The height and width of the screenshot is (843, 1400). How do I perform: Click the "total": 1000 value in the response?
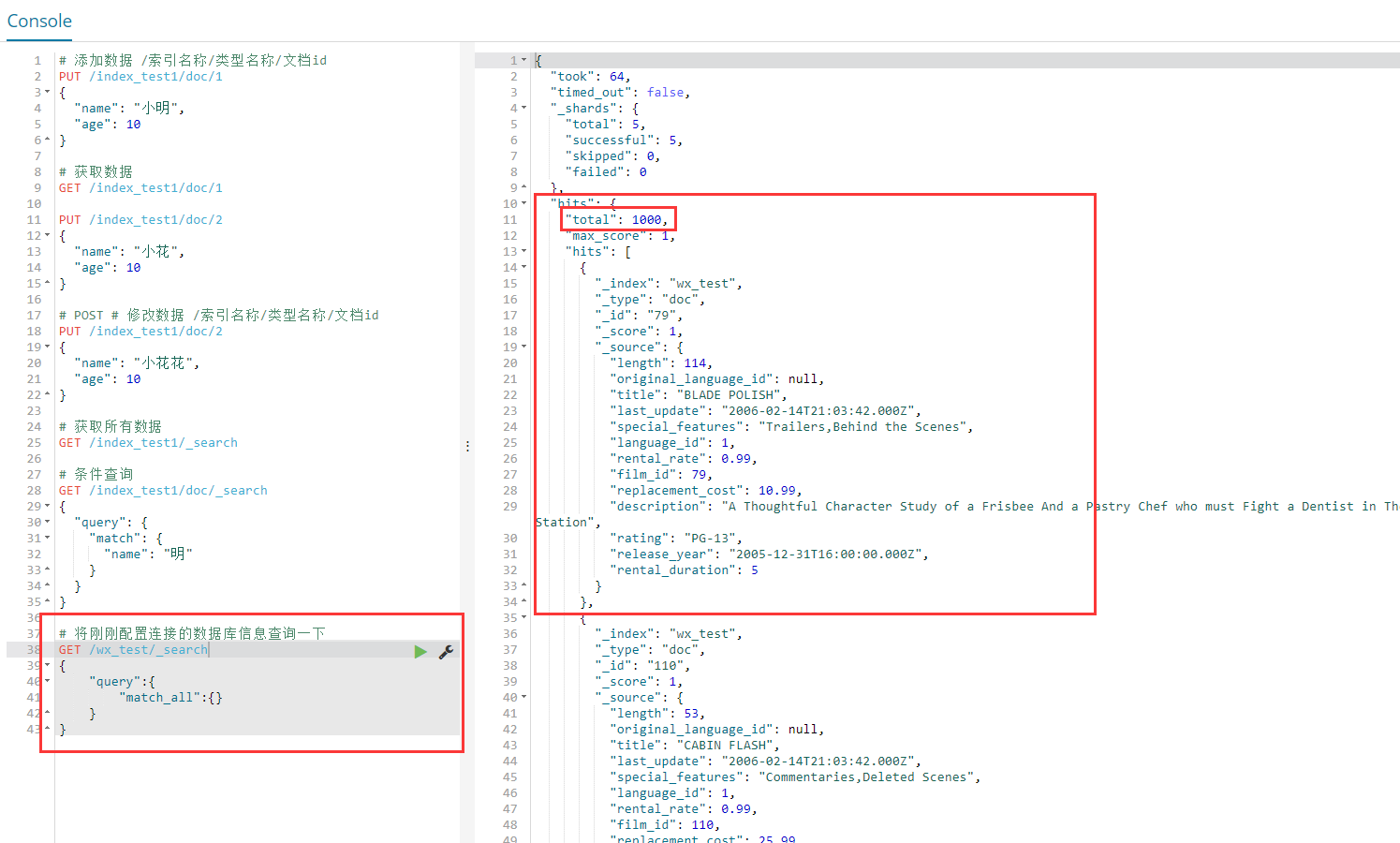click(x=646, y=220)
